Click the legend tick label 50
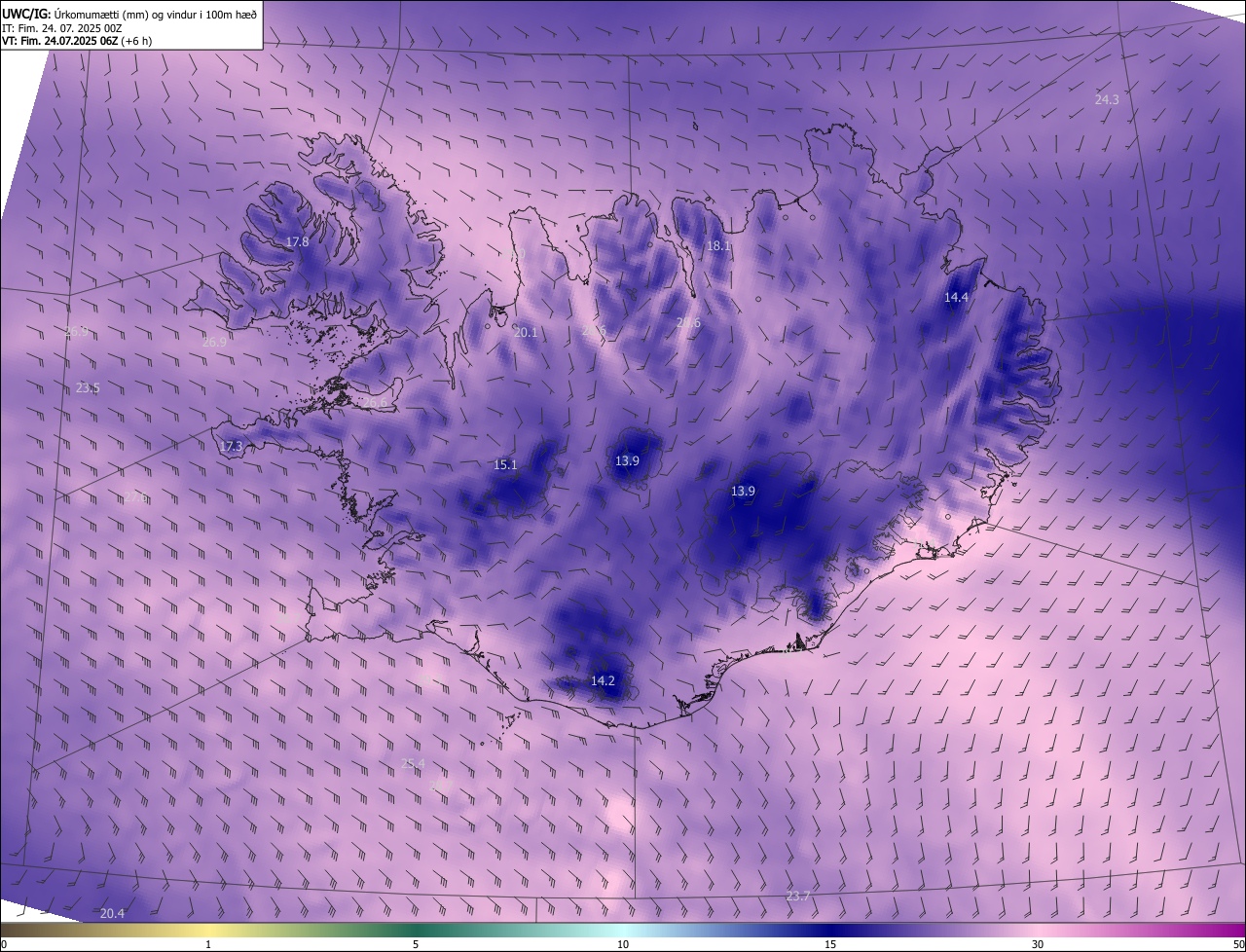1246x952 pixels. (1238, 944)
